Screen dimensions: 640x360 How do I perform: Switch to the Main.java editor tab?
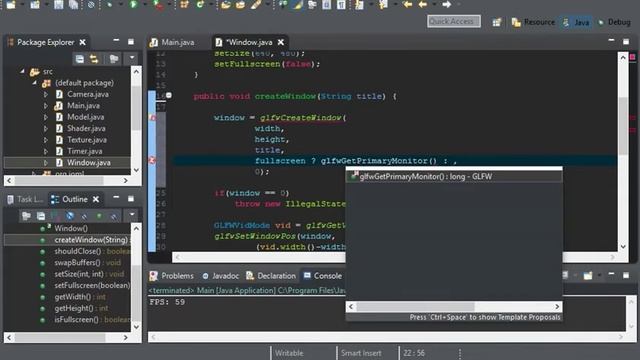tap(172, 42)
